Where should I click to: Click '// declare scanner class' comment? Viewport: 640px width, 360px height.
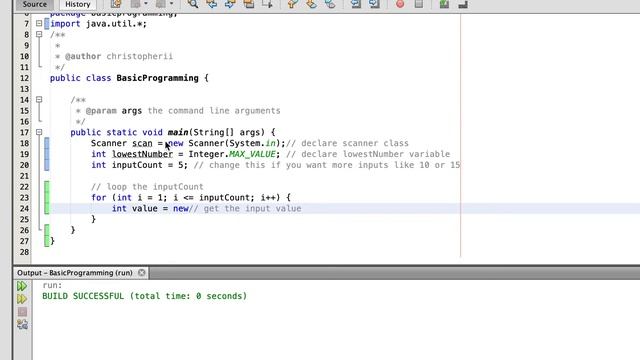pyautogui.click(x=347, y=143)
